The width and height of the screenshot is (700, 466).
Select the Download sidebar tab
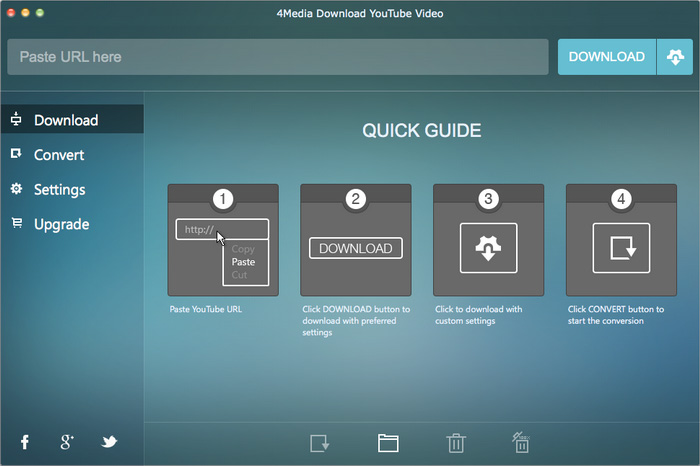[66, 120]
